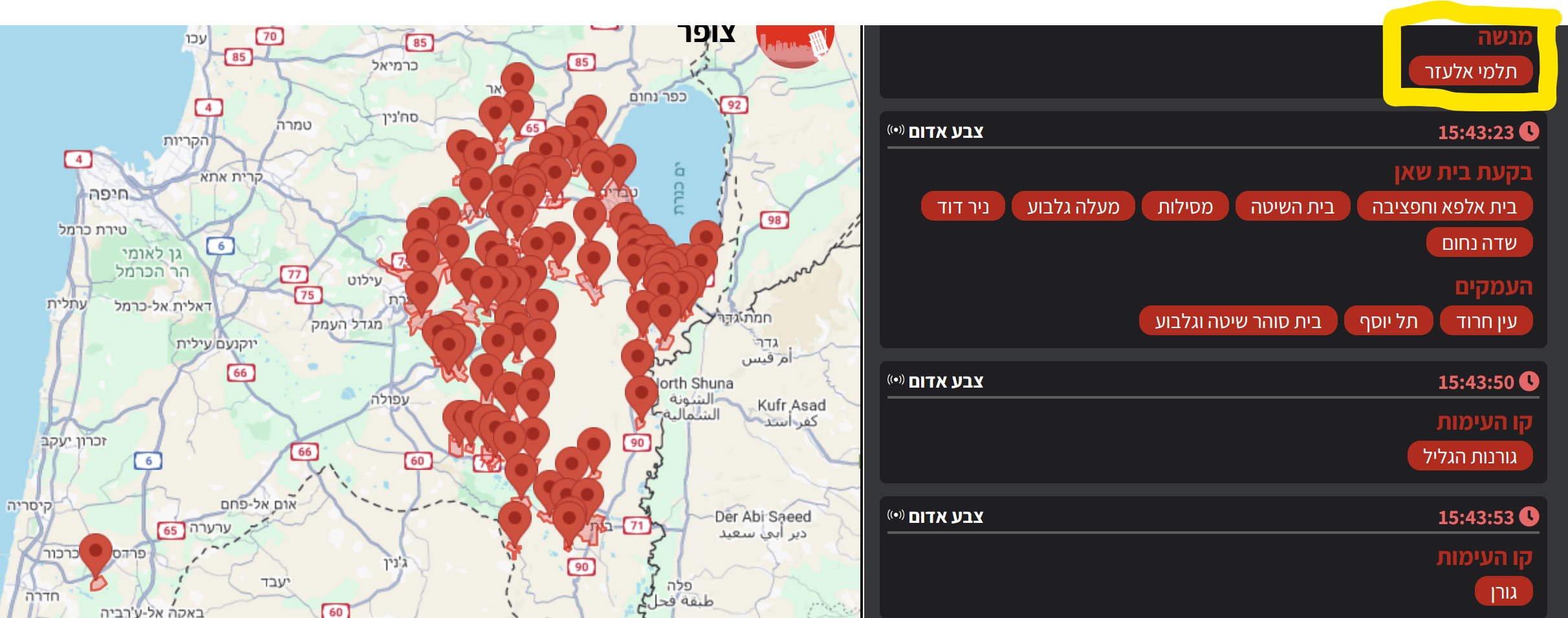Click the מגדל העמק map label

[x=347, y=324]
